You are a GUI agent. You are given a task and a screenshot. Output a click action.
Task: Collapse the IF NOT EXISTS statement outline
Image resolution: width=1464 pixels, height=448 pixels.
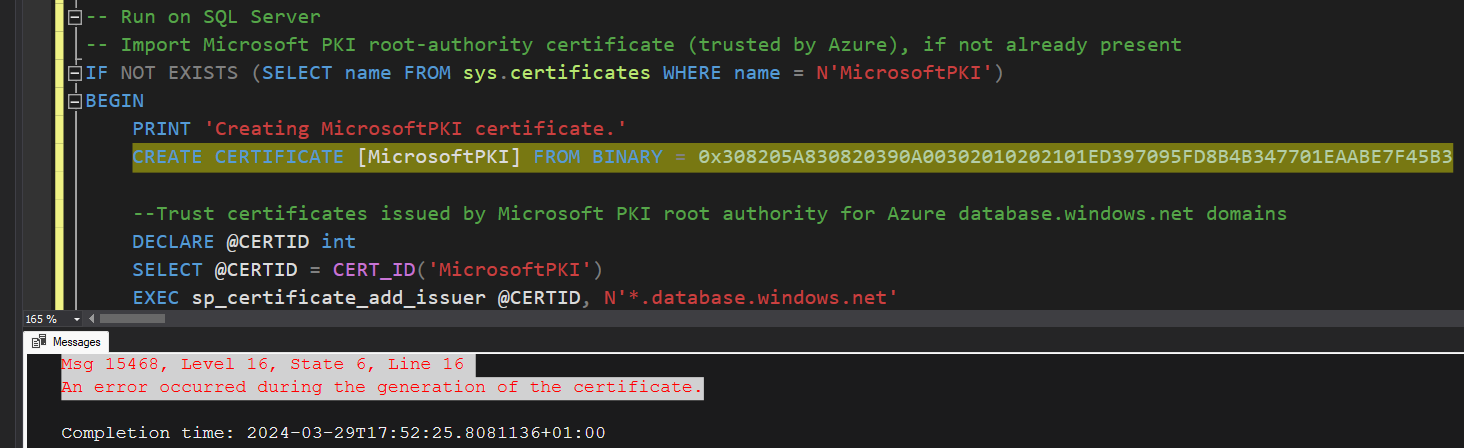click(74, 74)
